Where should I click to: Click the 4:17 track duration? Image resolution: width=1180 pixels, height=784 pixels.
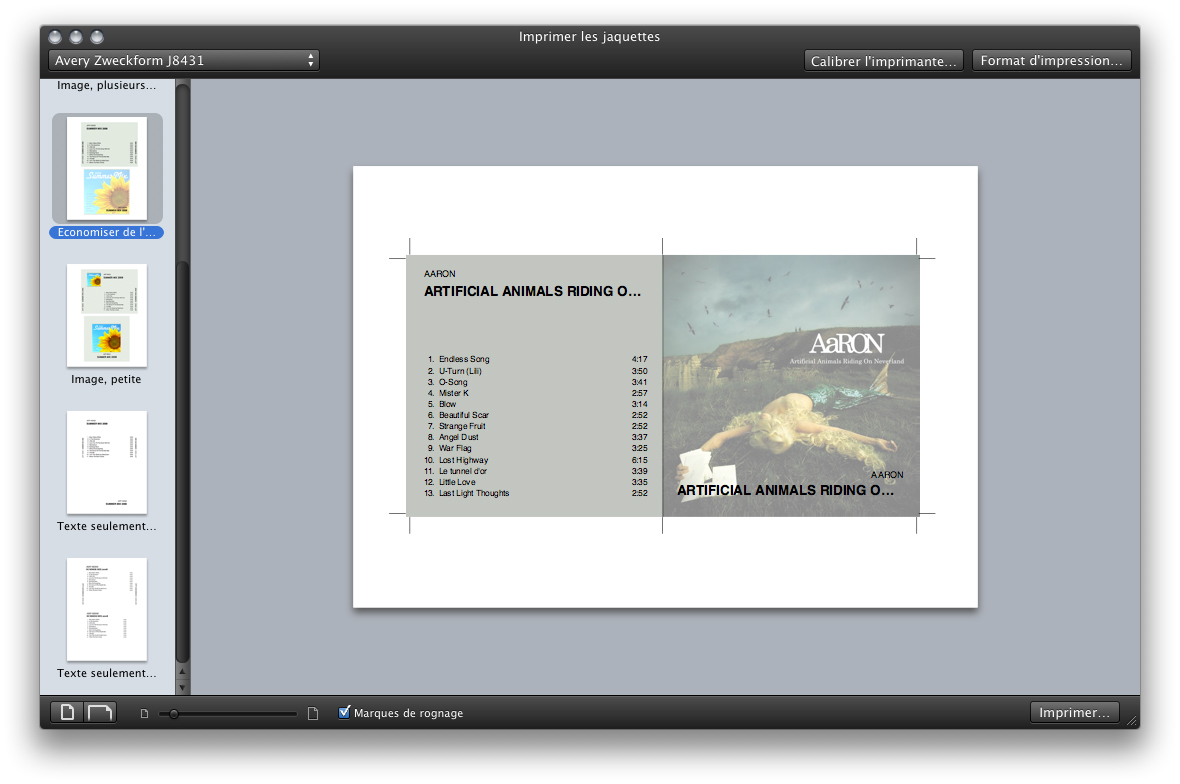(640, 359)
